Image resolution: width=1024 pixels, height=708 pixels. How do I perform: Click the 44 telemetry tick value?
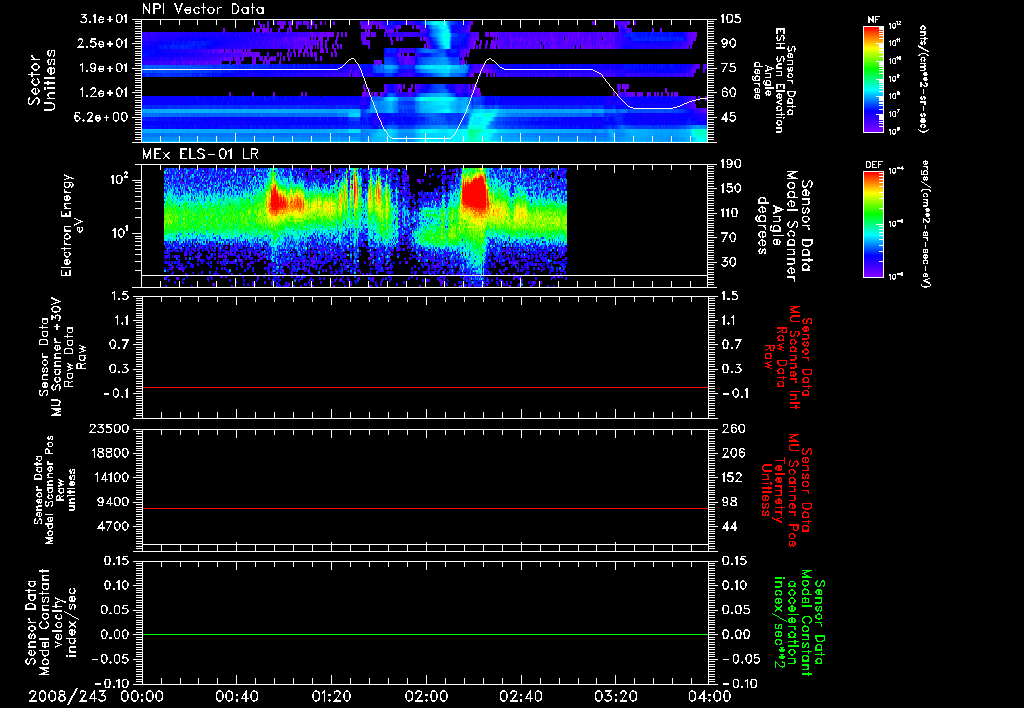728,526
